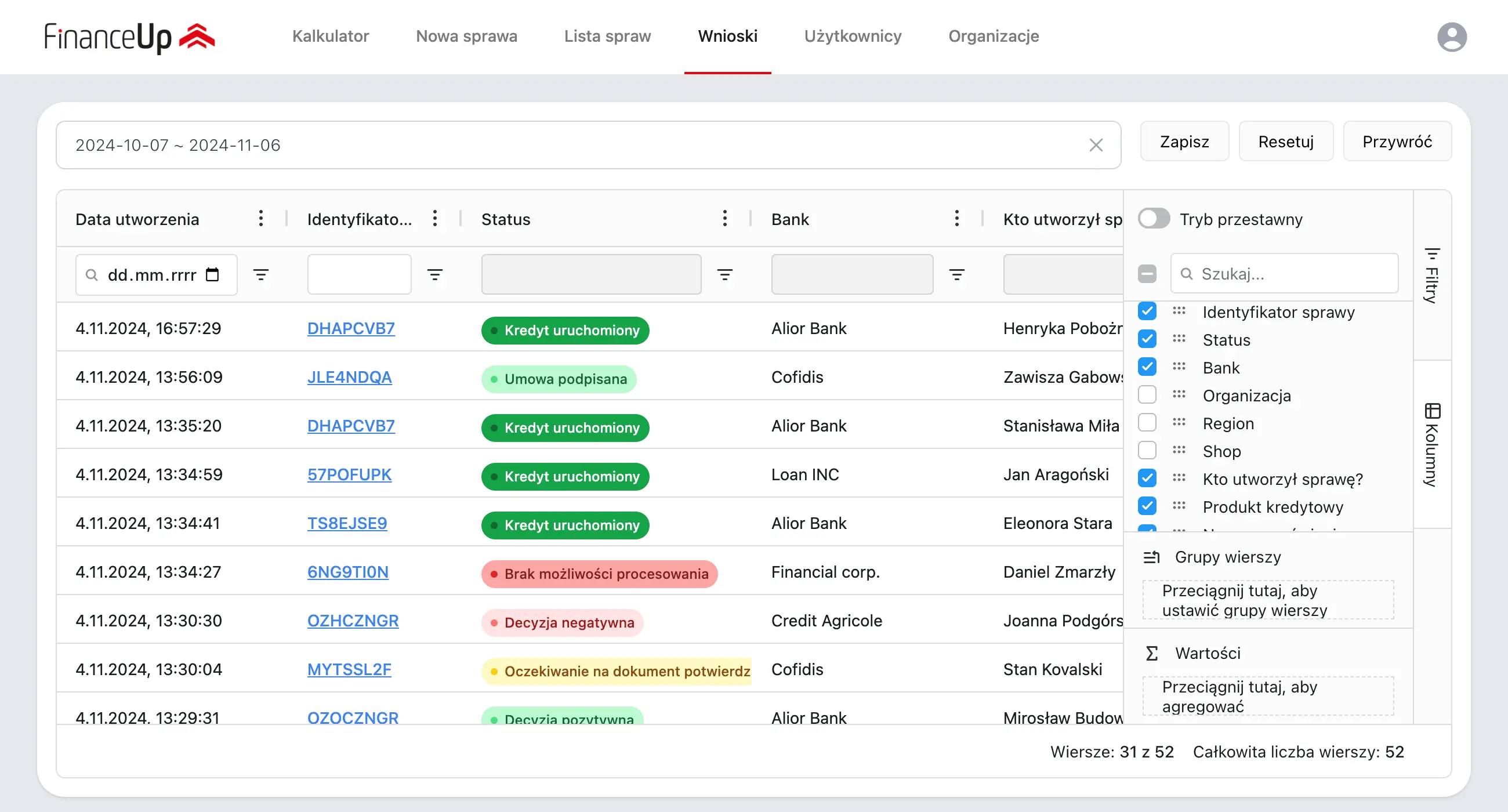Open the Organizacje section
Image resolution: width=1508 pixels, height=812 pixels.
pyautogui.click(x=994, y=37)
